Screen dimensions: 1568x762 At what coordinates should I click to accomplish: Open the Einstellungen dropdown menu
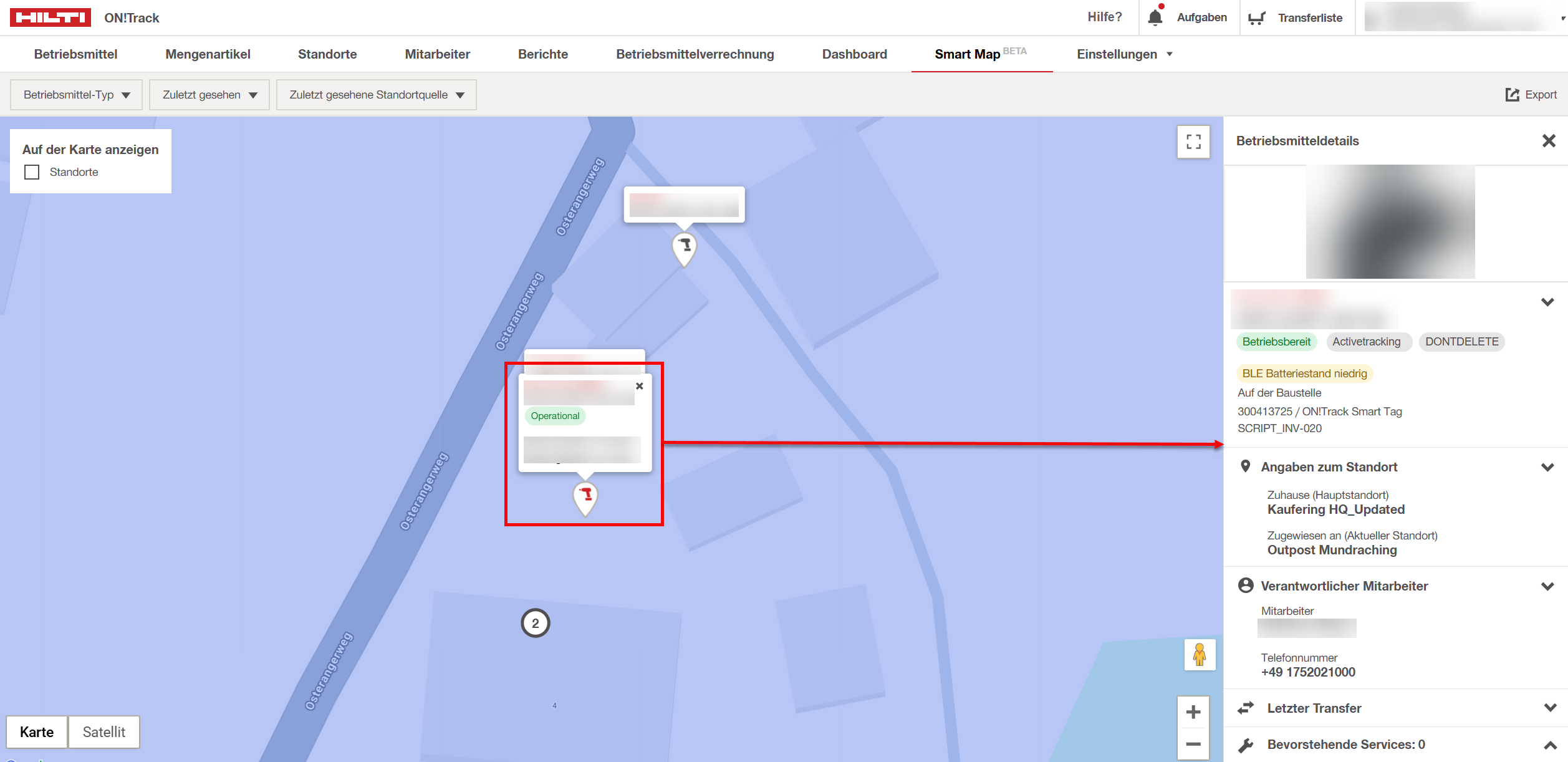point(1125,54)
